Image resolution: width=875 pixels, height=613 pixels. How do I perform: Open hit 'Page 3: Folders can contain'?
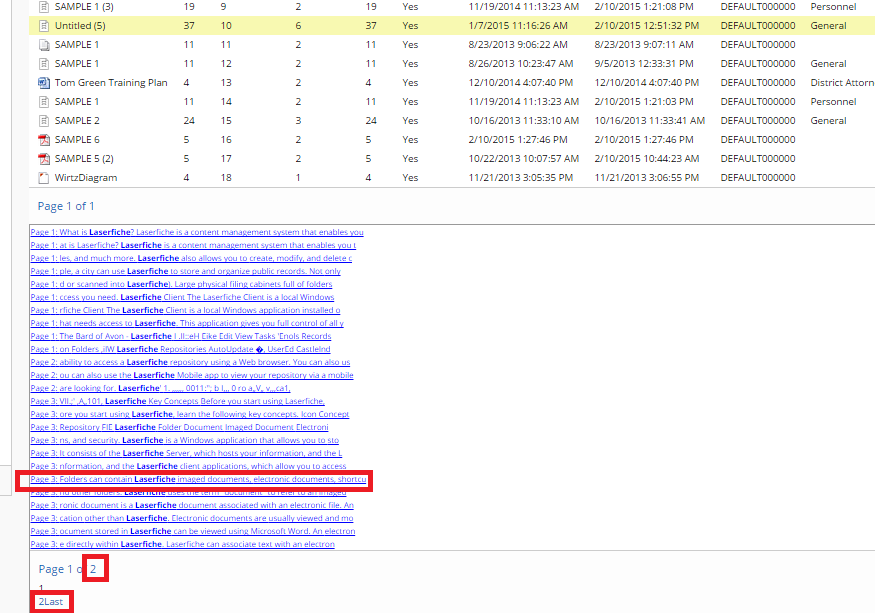[199, 479]
